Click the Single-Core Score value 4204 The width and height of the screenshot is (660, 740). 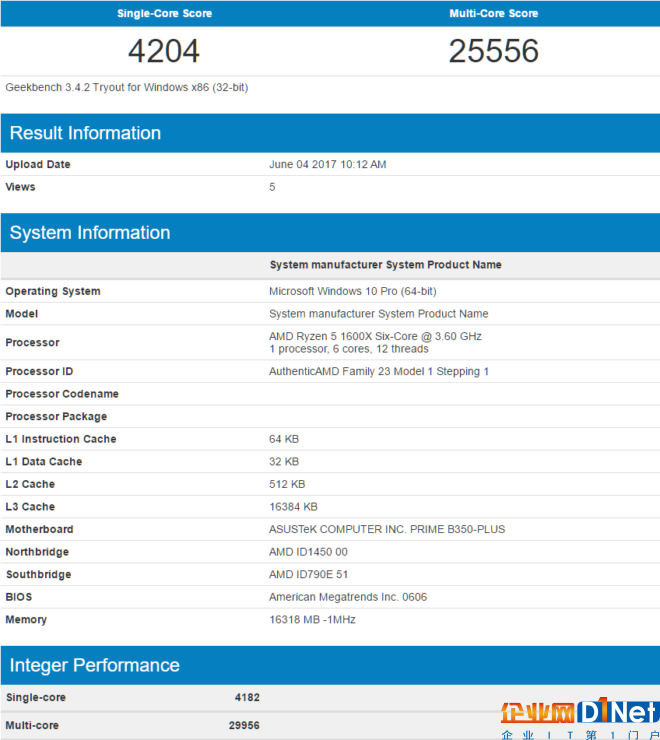click(164, 51)
